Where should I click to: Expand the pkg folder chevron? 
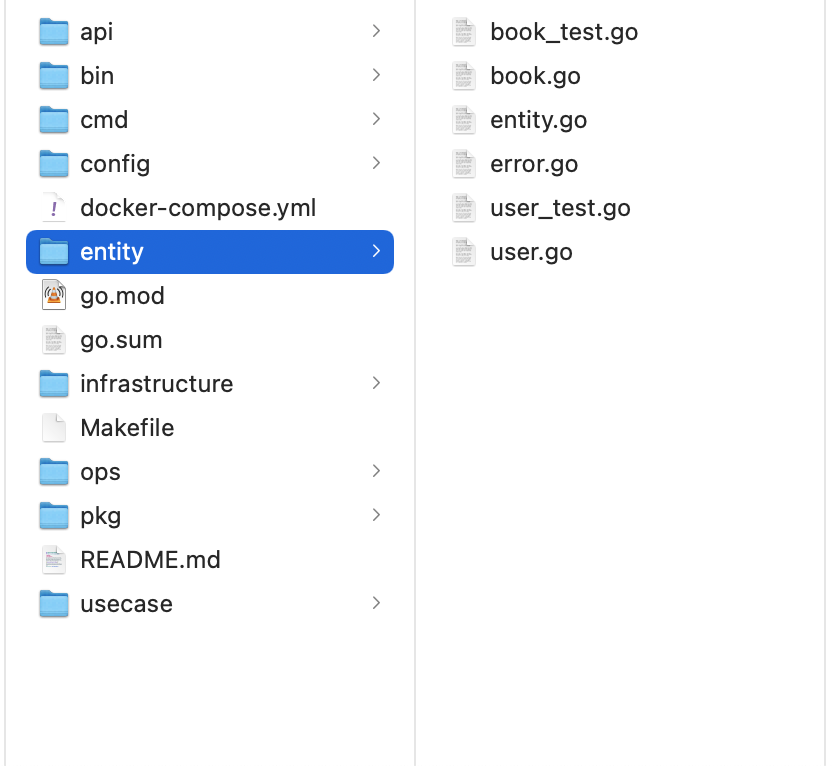[x=376, y=515]
